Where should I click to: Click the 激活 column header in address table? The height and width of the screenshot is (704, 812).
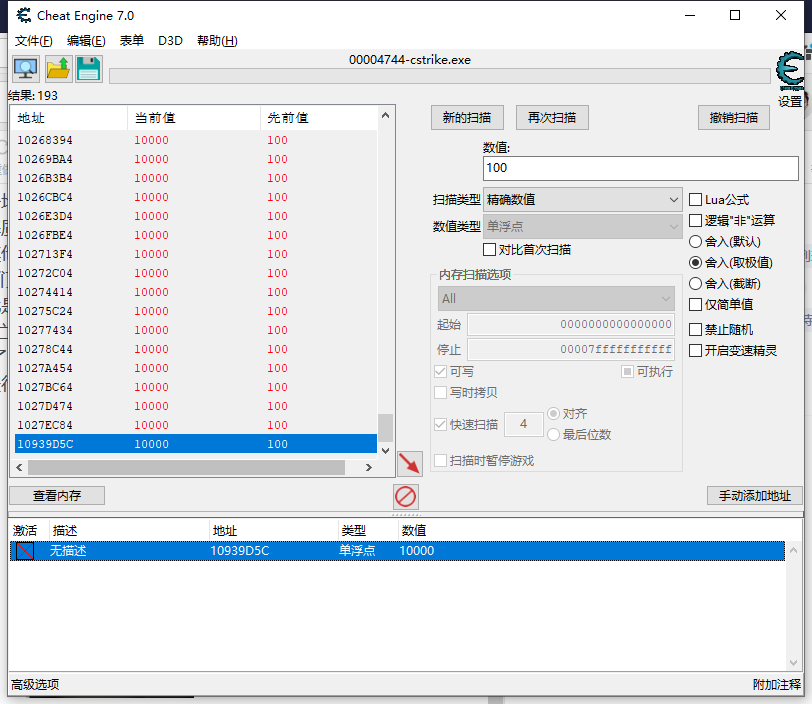click(25, 530)
